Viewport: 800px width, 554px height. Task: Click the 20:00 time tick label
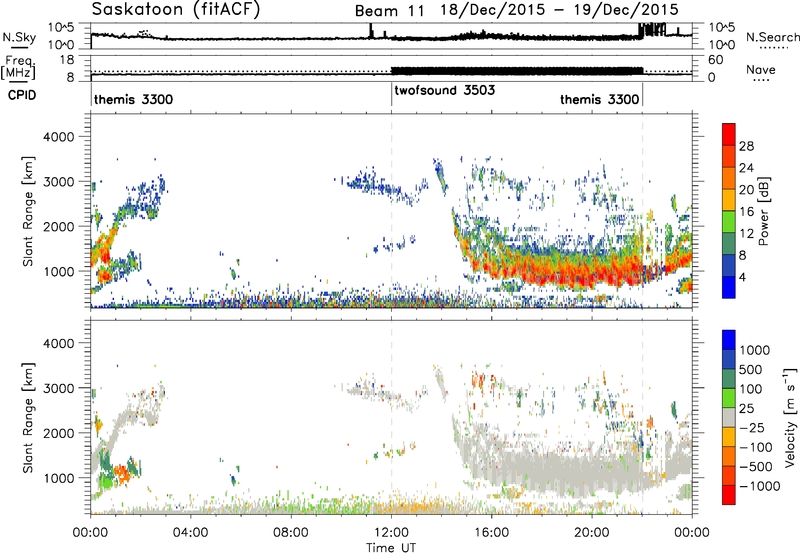592,533
